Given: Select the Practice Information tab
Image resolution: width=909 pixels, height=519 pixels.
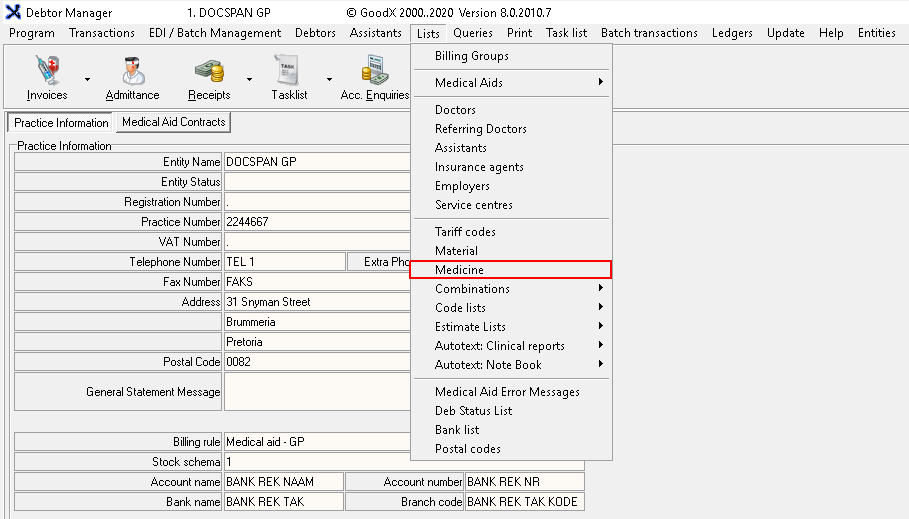Looking at the screenshot, I should click(61, 123).
